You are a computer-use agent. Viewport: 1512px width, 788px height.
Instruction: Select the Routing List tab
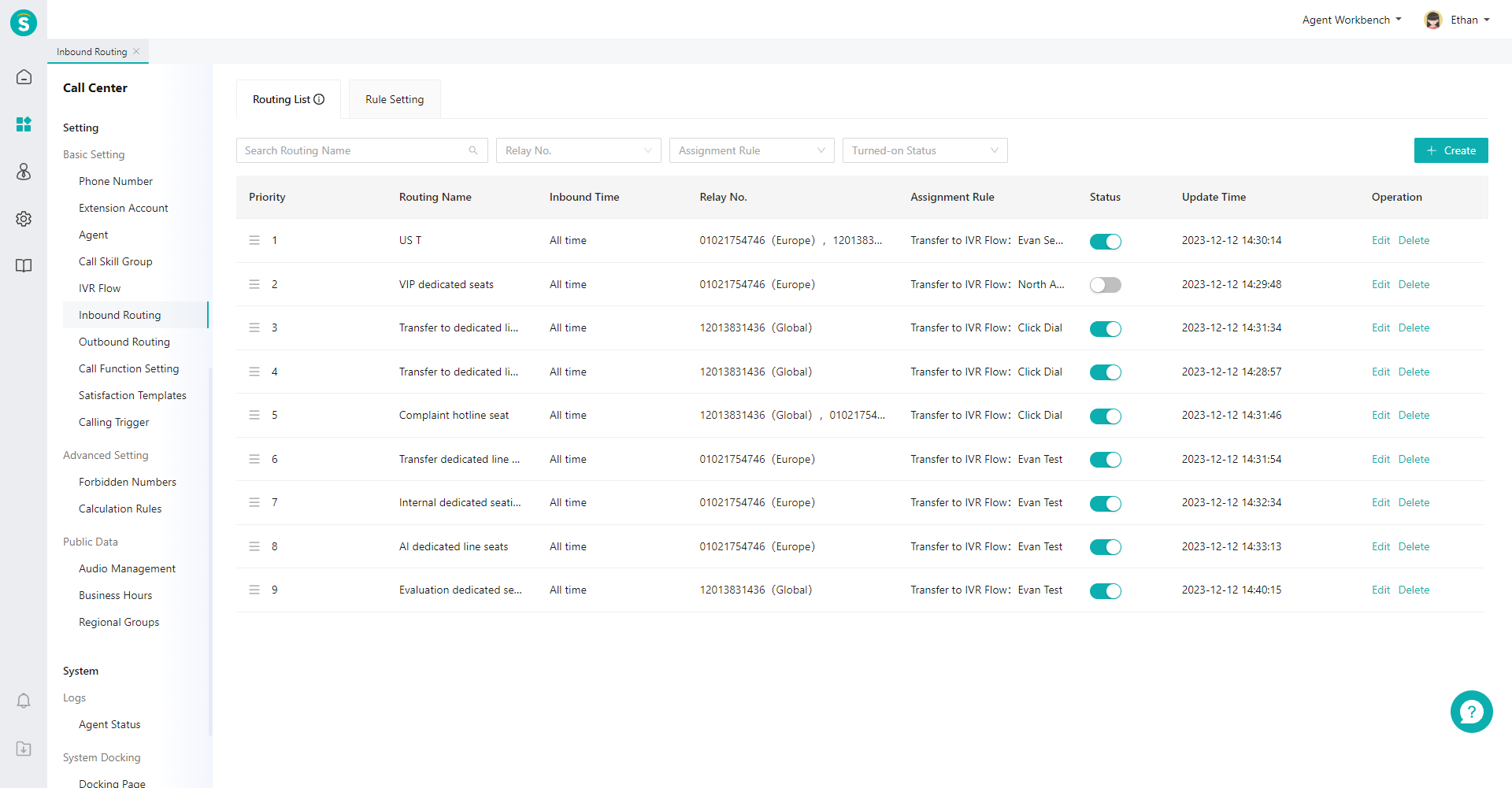[288, 99]
